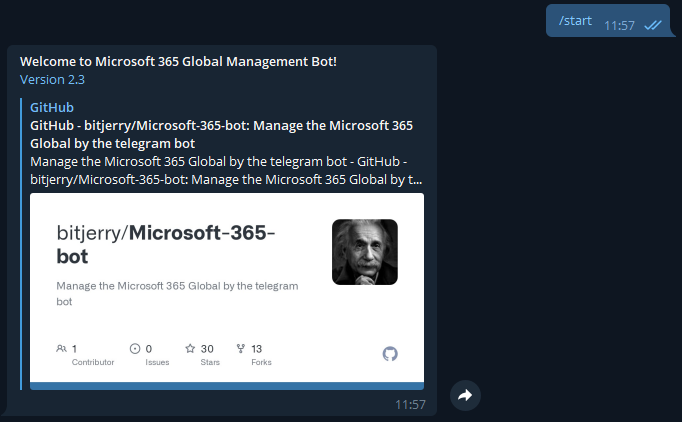This screenshot has width=682, height=422.
Task: Open the Einstein avatar in the preview card
Action: point(364,252)
